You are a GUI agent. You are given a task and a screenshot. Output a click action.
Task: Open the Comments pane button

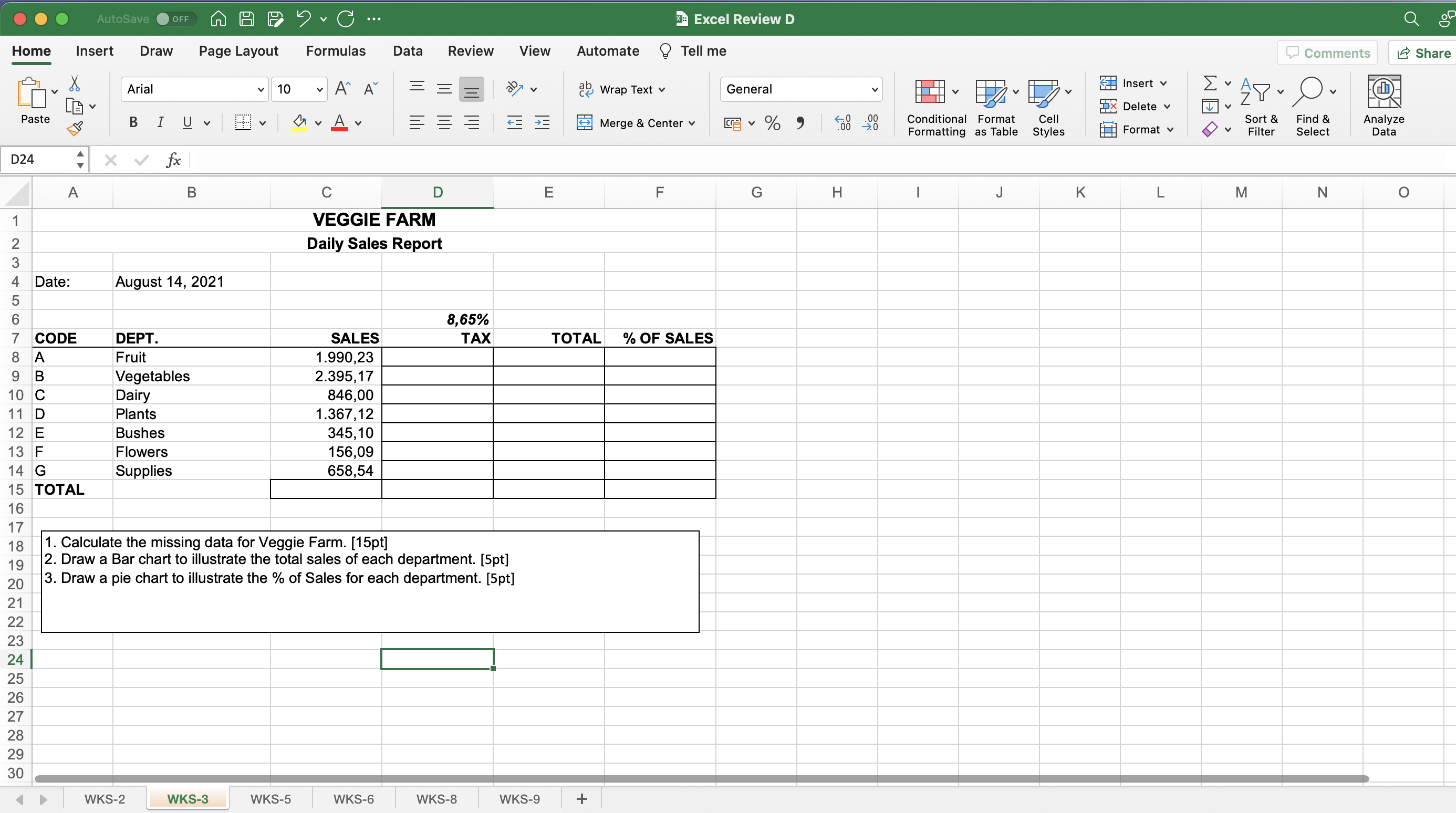(x=1327, y=53)
